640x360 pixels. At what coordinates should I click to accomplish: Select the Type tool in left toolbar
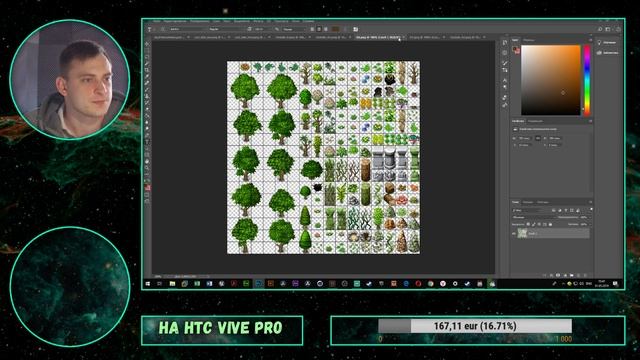point(148,142)
